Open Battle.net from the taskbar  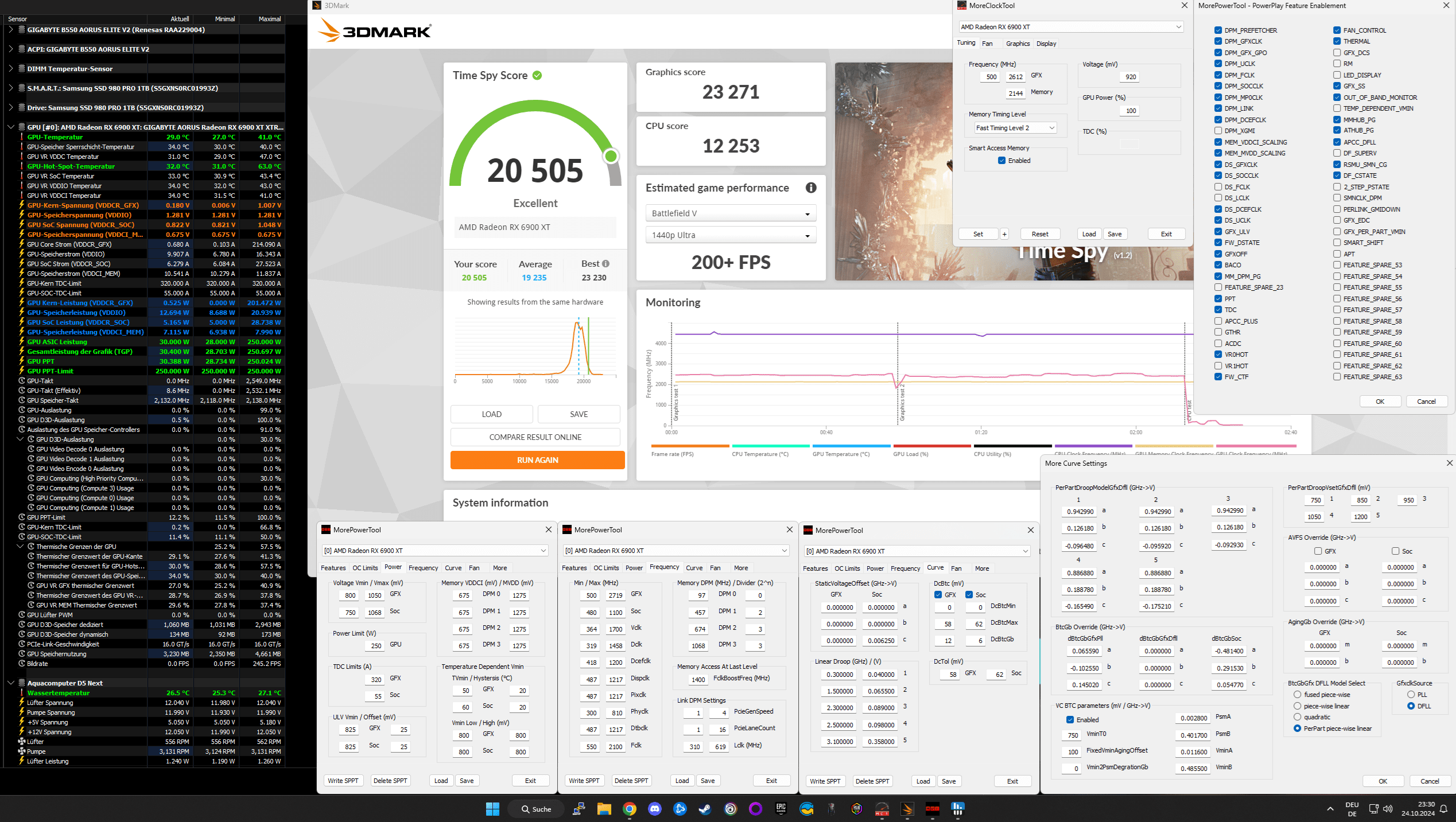coord(680,809)
